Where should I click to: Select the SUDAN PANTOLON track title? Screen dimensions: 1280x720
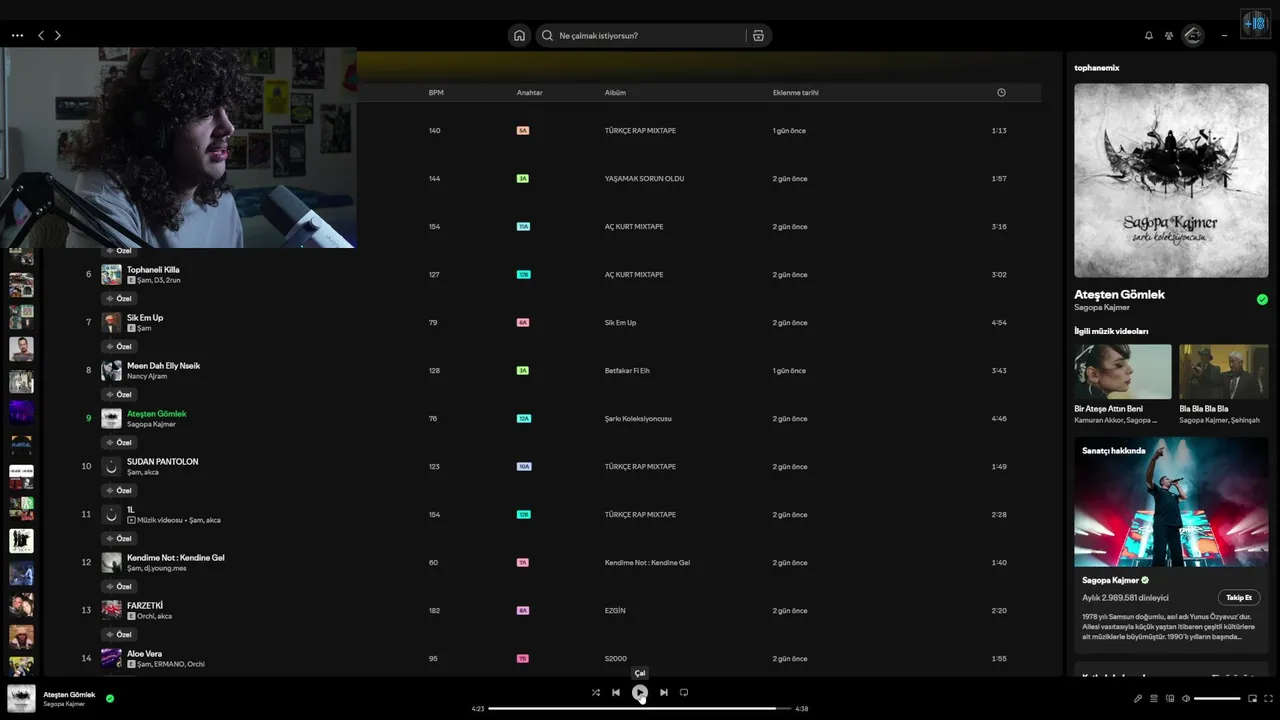coord(162,461)
